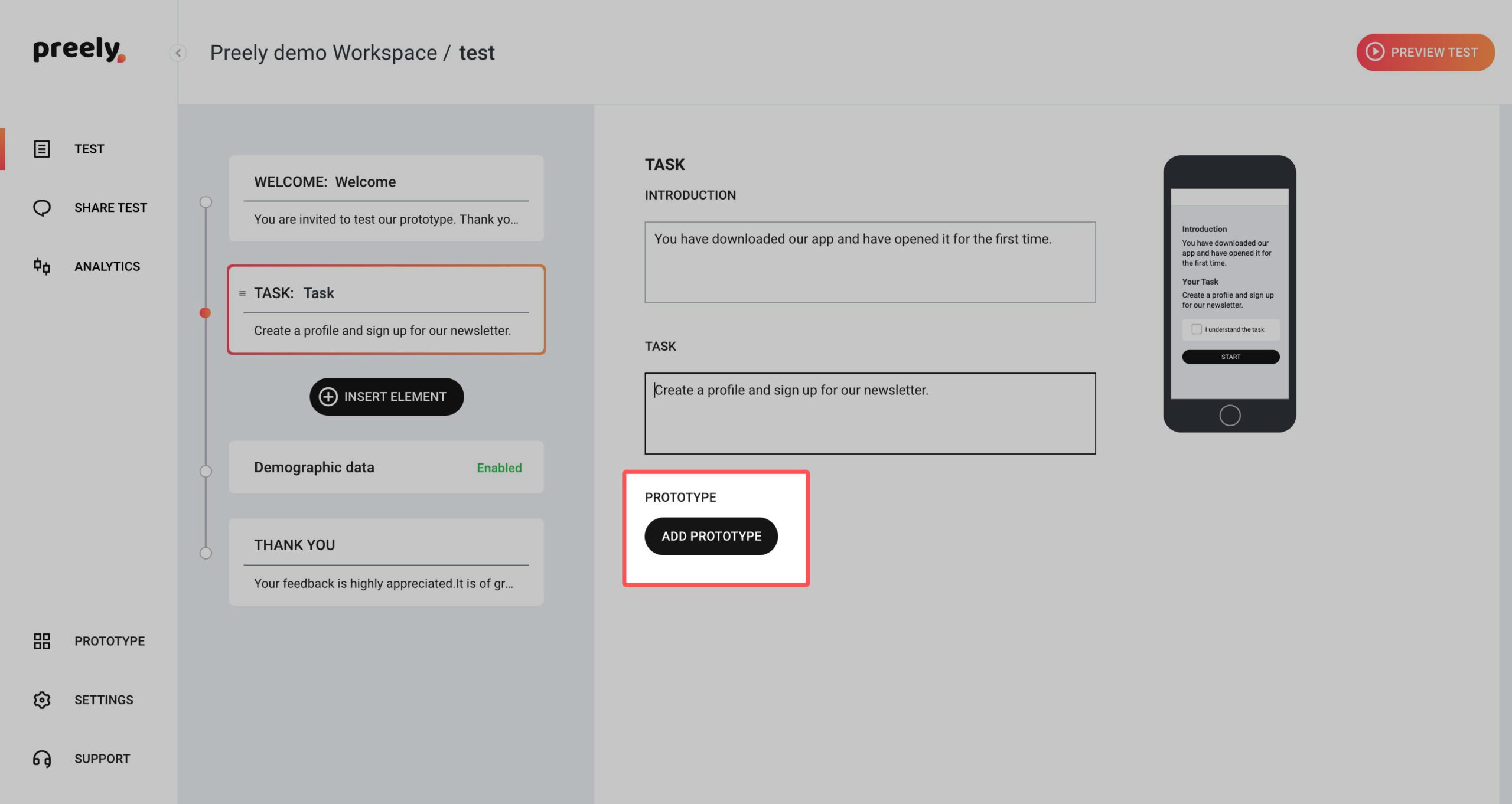Click the Preely logo
The height and width of the screenshot is (804, 1512).
79,50
